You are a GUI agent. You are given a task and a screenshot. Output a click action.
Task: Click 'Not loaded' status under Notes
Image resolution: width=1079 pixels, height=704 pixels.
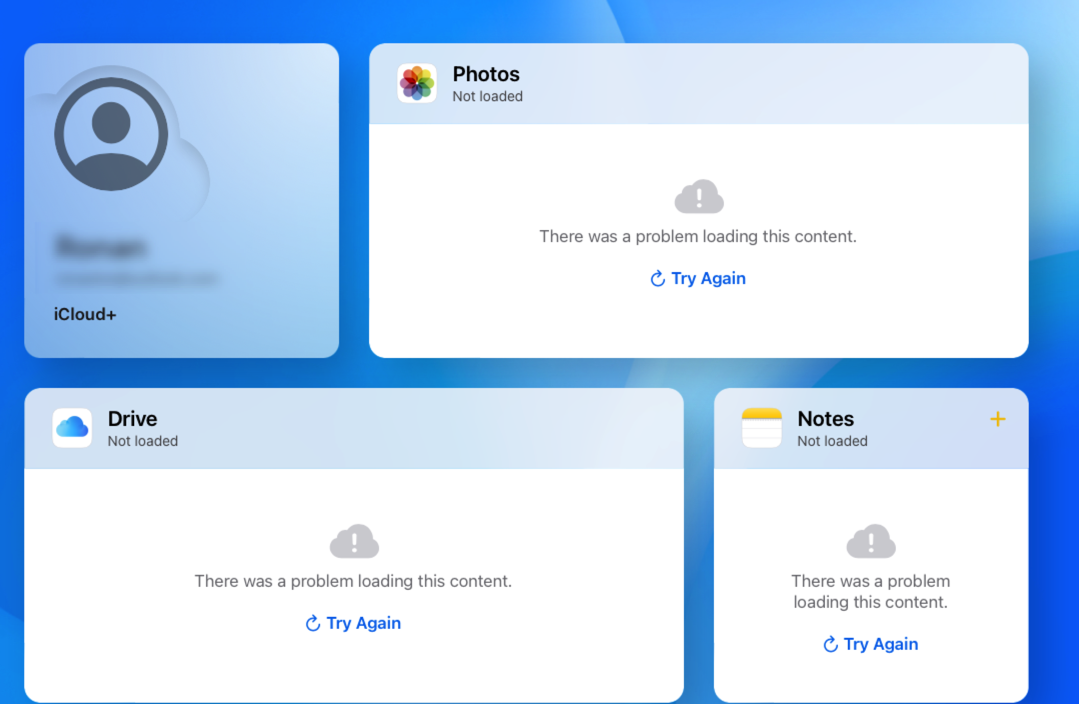[x=832, y=441]
